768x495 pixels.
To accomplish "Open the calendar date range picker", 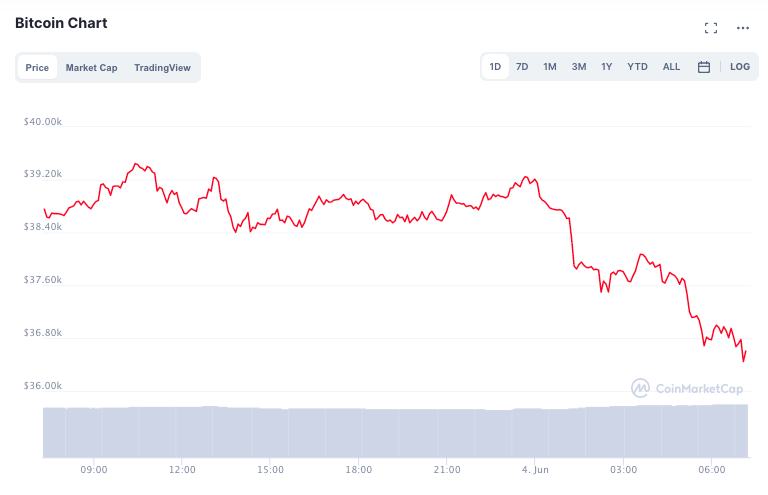I will (x=704, y=67).
